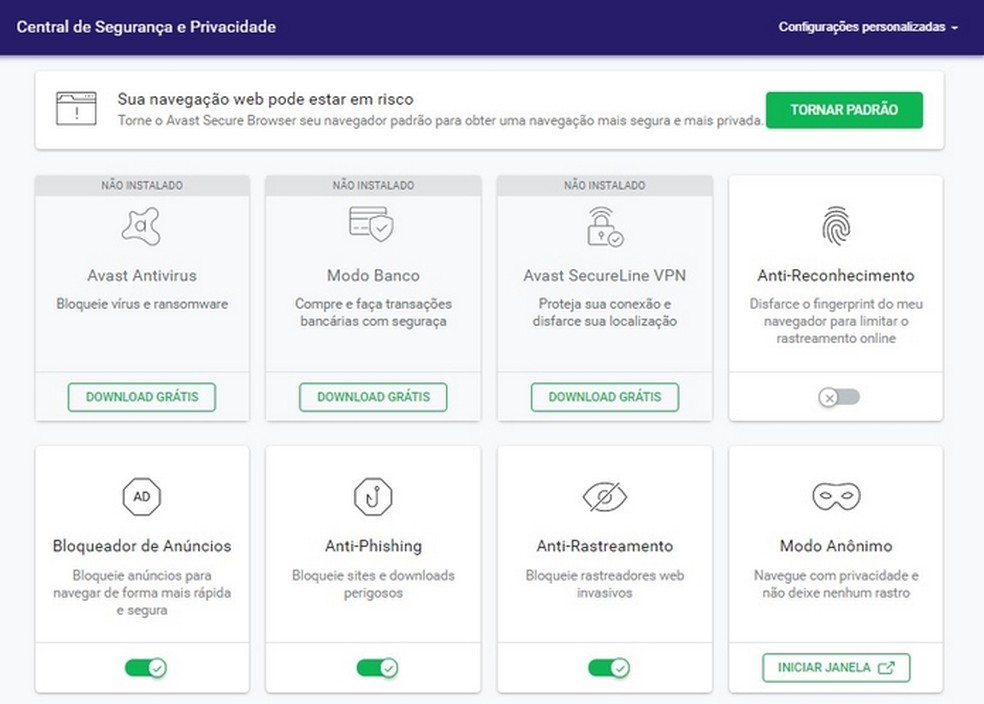Disable the Bloqueador de Anúncios toggle
984x704 pixels.
click(145, 667)
